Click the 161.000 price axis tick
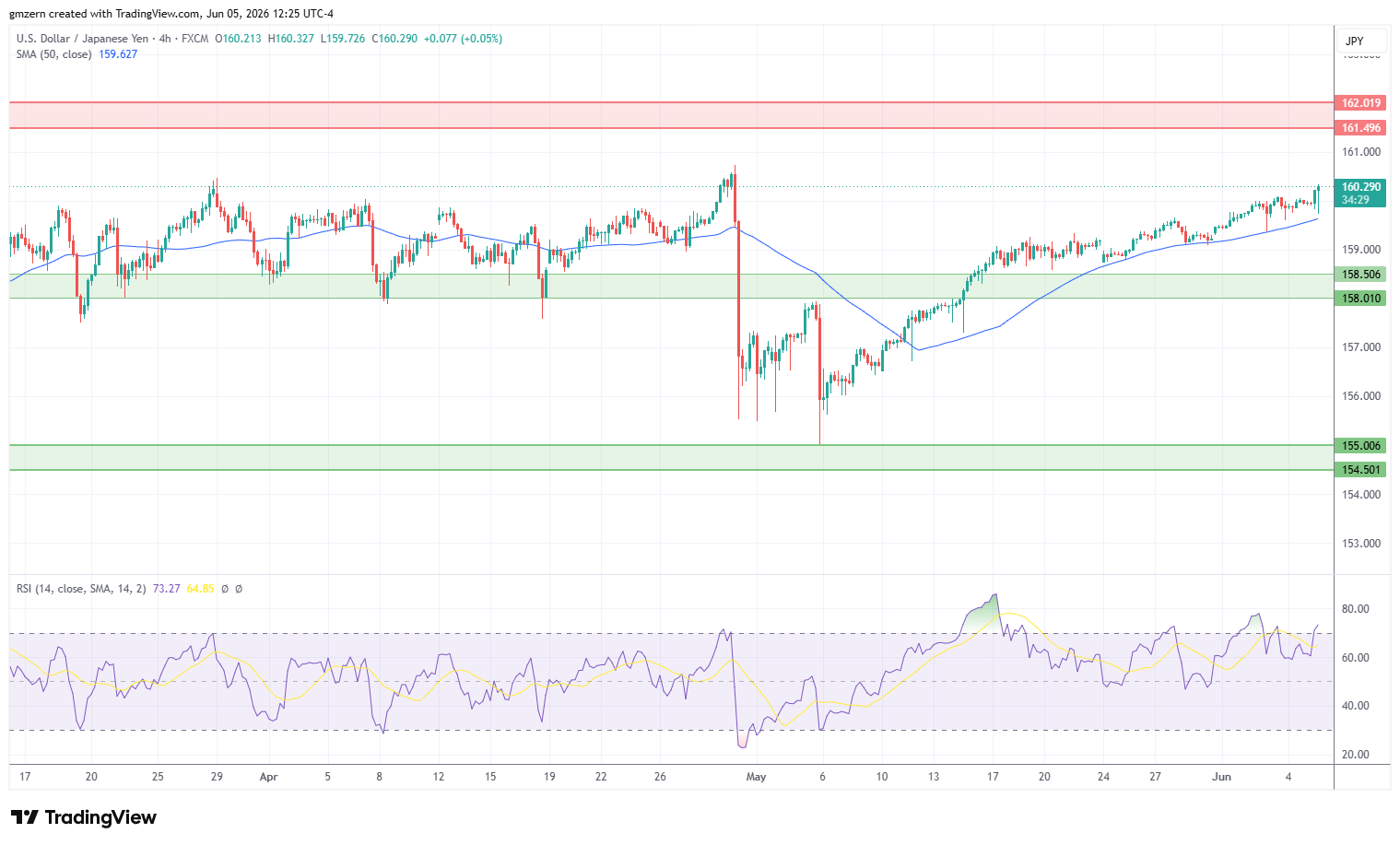Viewport: 1400px width, 845px height. tap(1361, 152)
